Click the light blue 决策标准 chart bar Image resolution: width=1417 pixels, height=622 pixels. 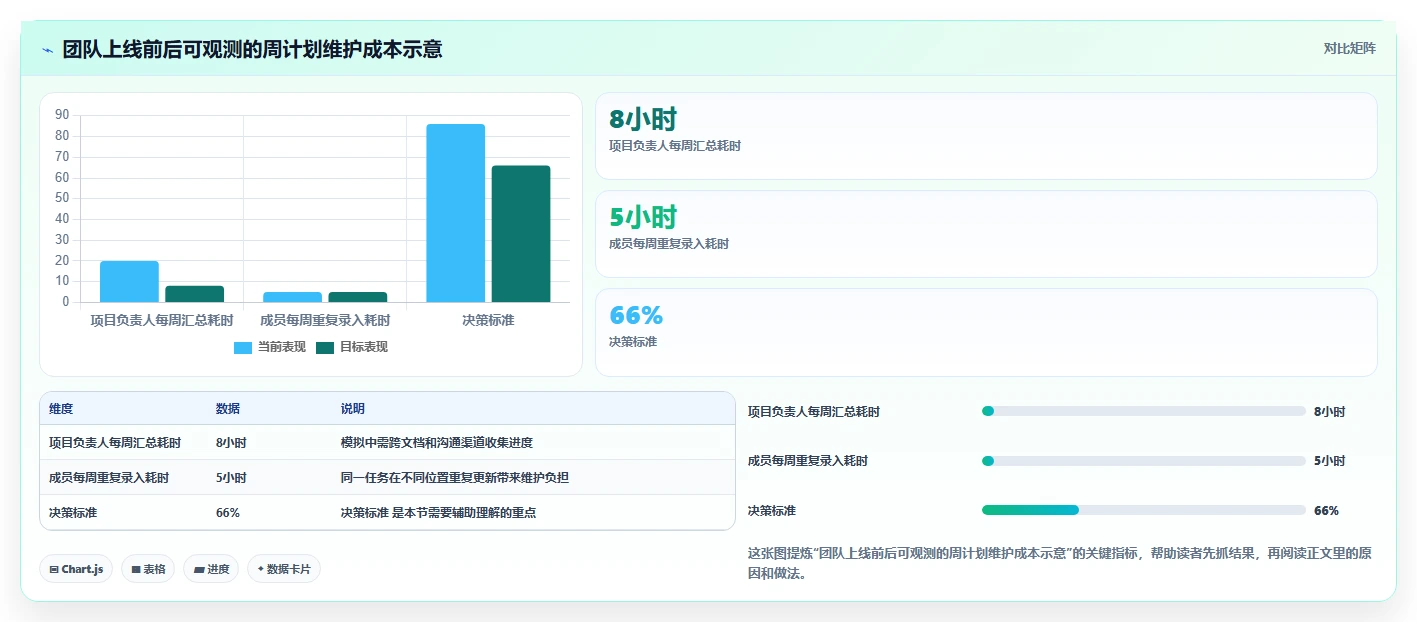(455, 213)
